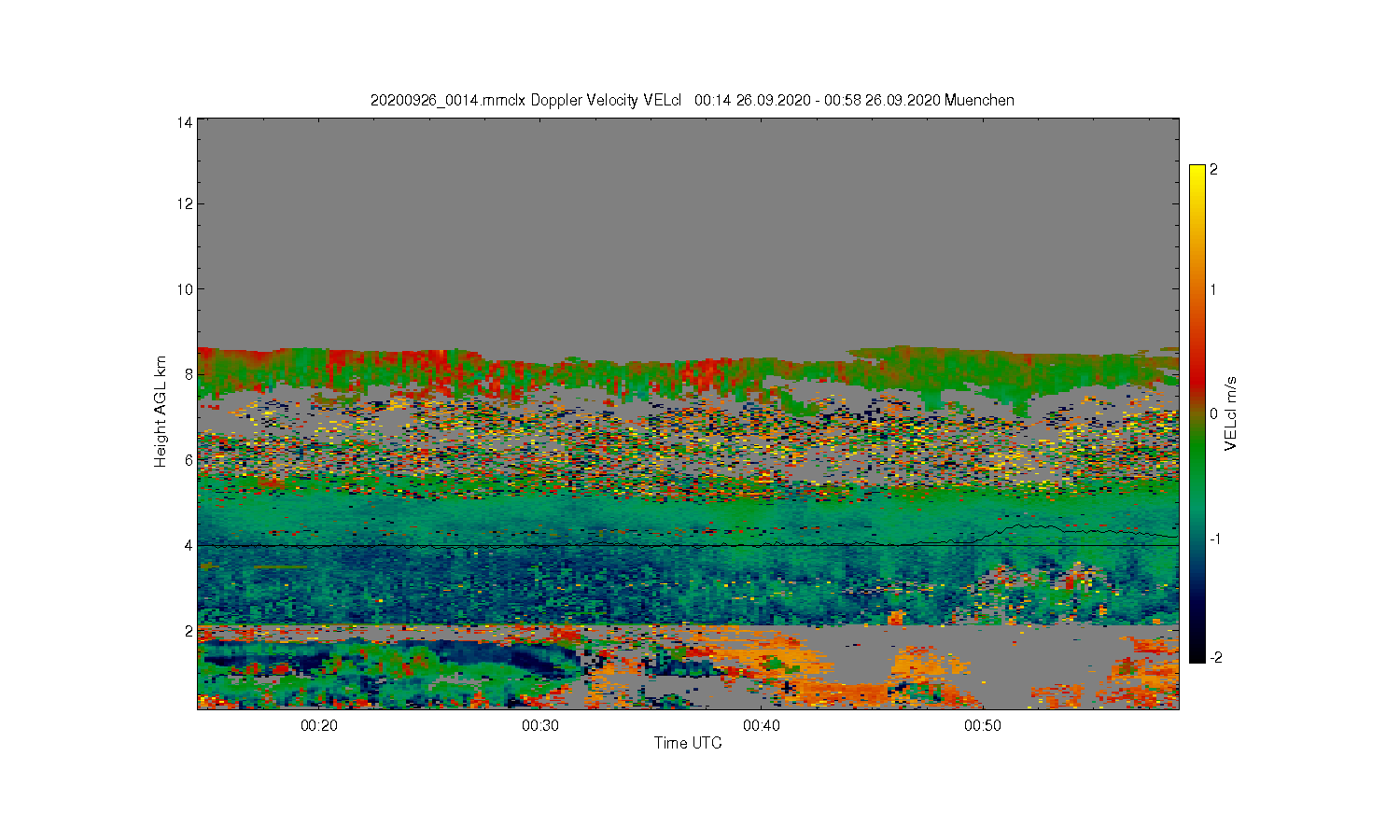Pick the 10 km height tick label
Image resolution: width=1400 pixels, height=840 pixels.
coord(185,289)
